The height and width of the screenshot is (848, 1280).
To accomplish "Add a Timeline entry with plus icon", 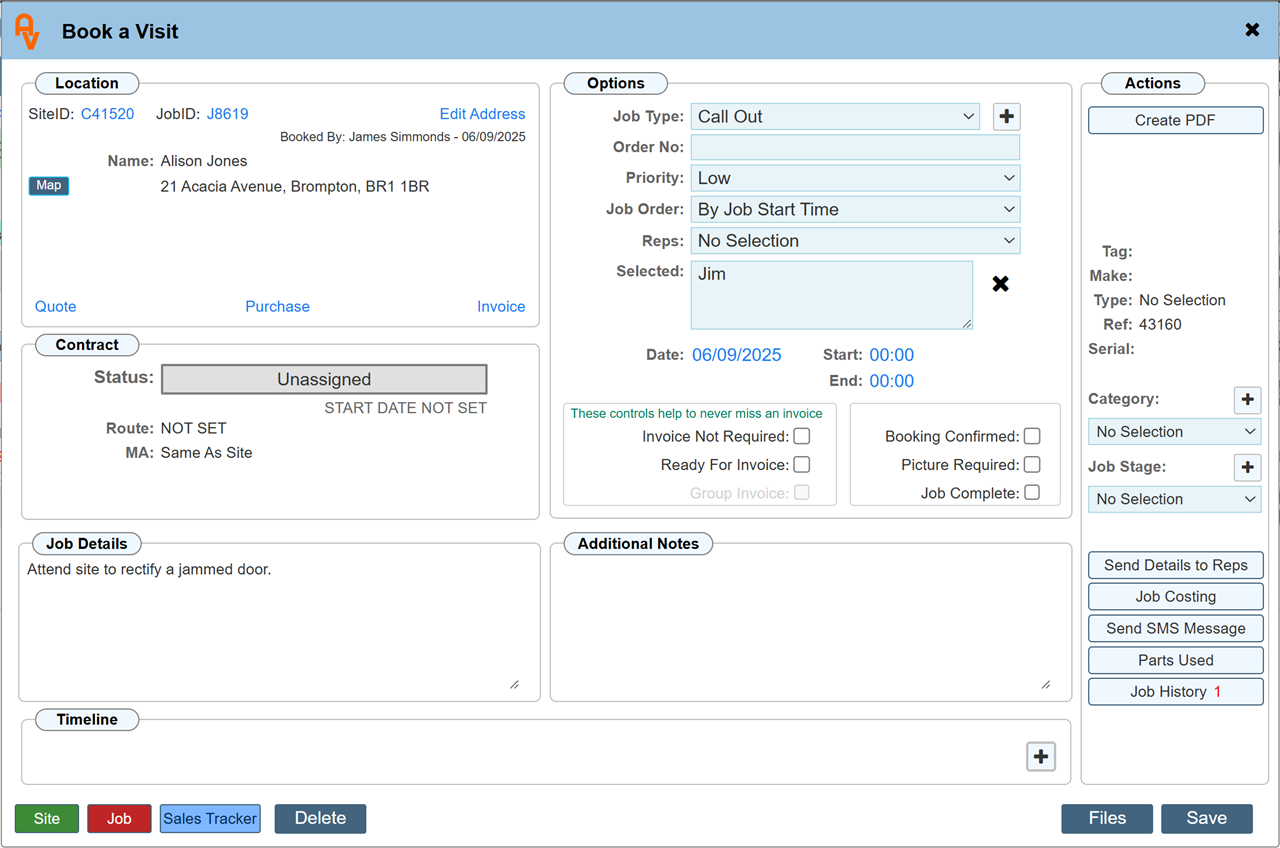I will (1041, 757).
